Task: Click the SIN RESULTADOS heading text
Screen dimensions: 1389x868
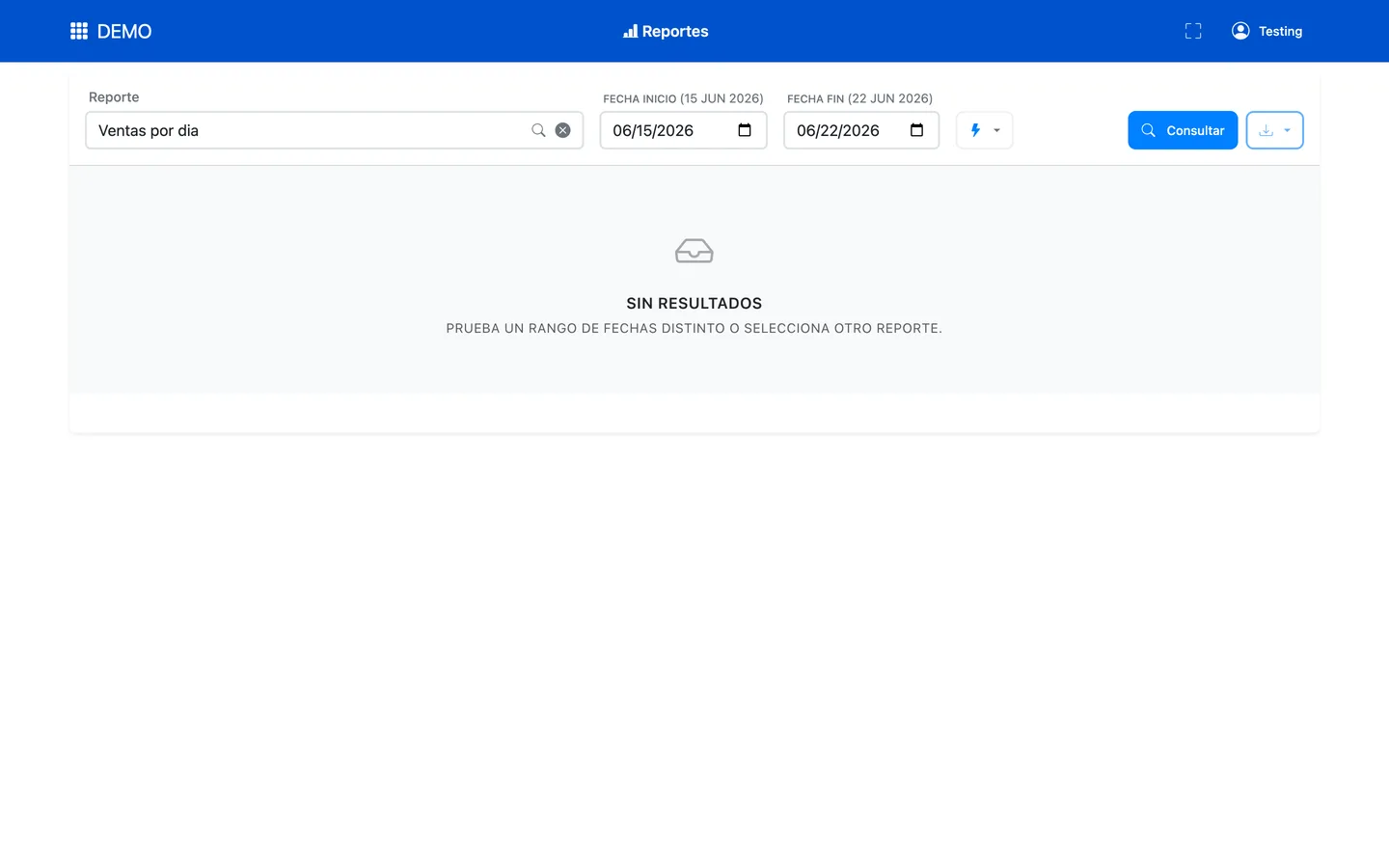Action: [694, 303]
